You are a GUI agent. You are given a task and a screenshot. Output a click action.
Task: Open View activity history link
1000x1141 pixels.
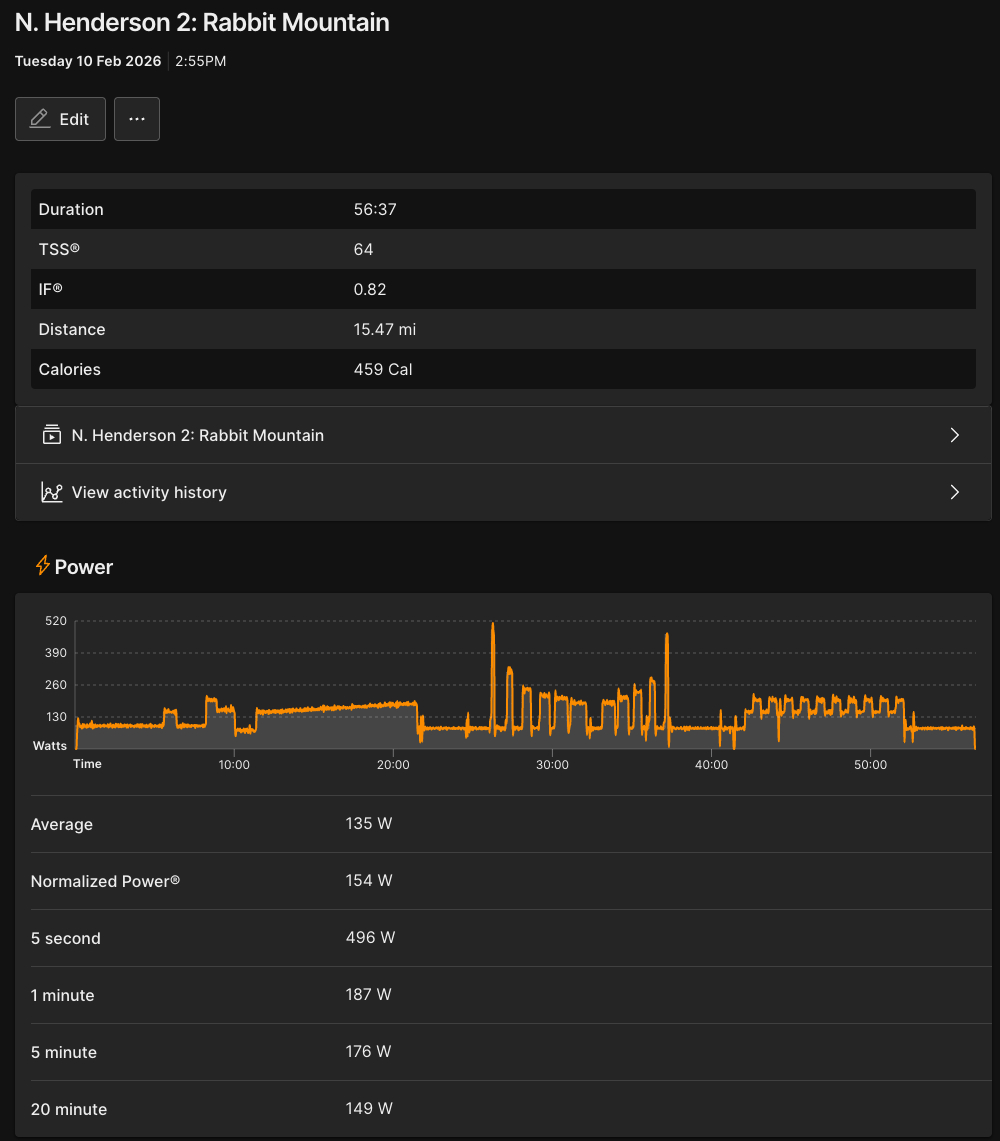point(149,492)
